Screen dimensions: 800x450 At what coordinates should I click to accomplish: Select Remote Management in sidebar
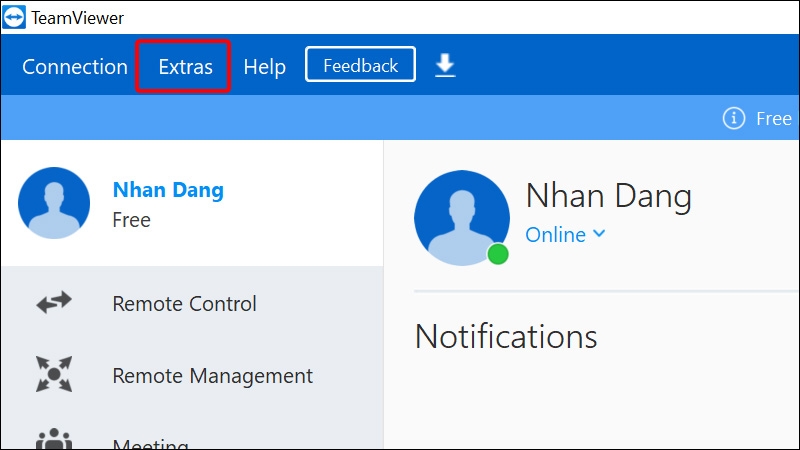point(212,376)
